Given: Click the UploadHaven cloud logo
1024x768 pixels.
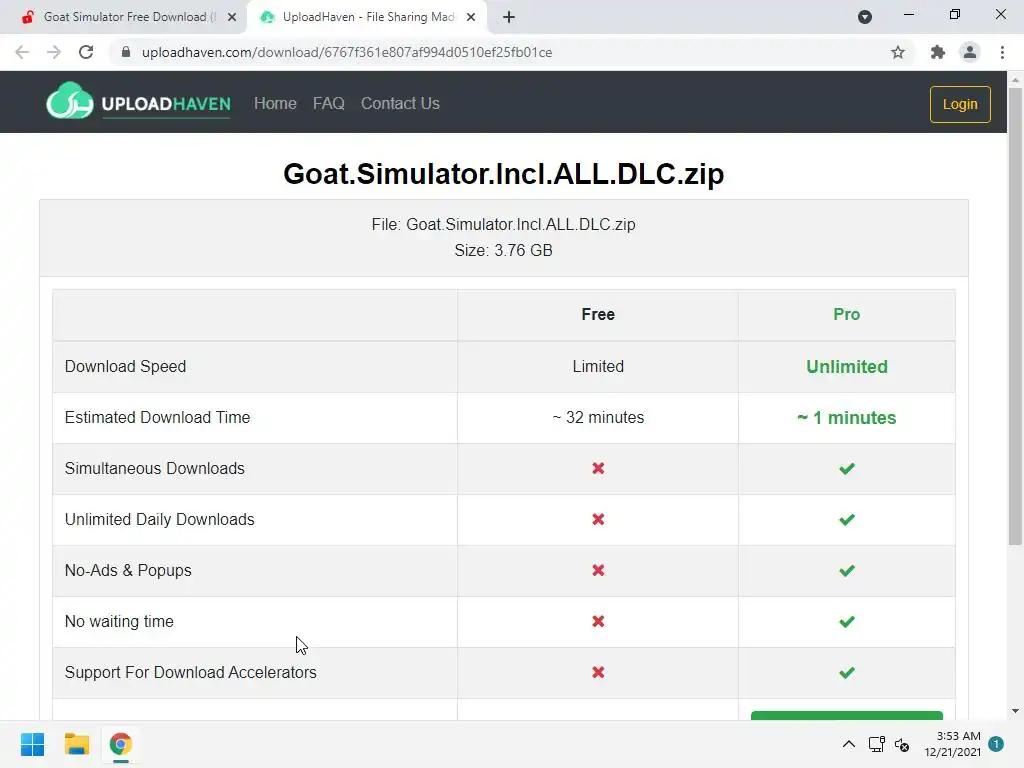Looking at the screenshot, I should 70,101.
